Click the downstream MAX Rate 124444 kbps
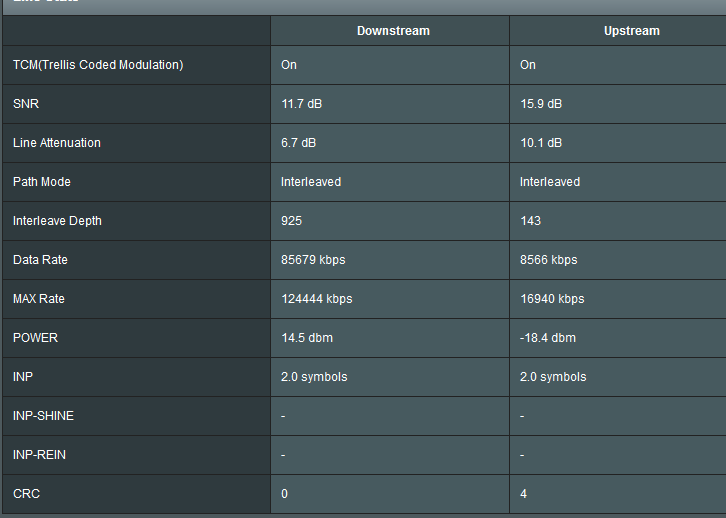The width and height of the screenshot is (726, 518). 317,299
